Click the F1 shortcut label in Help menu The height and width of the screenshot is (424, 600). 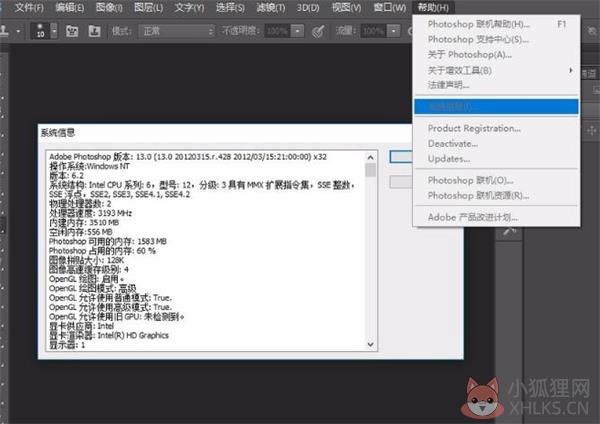561,24
